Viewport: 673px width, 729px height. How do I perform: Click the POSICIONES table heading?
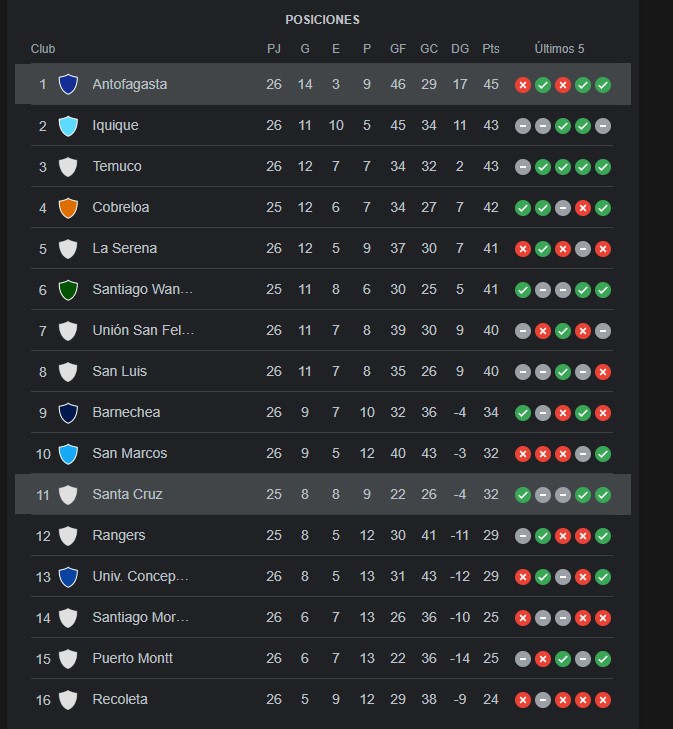point(322,20)
